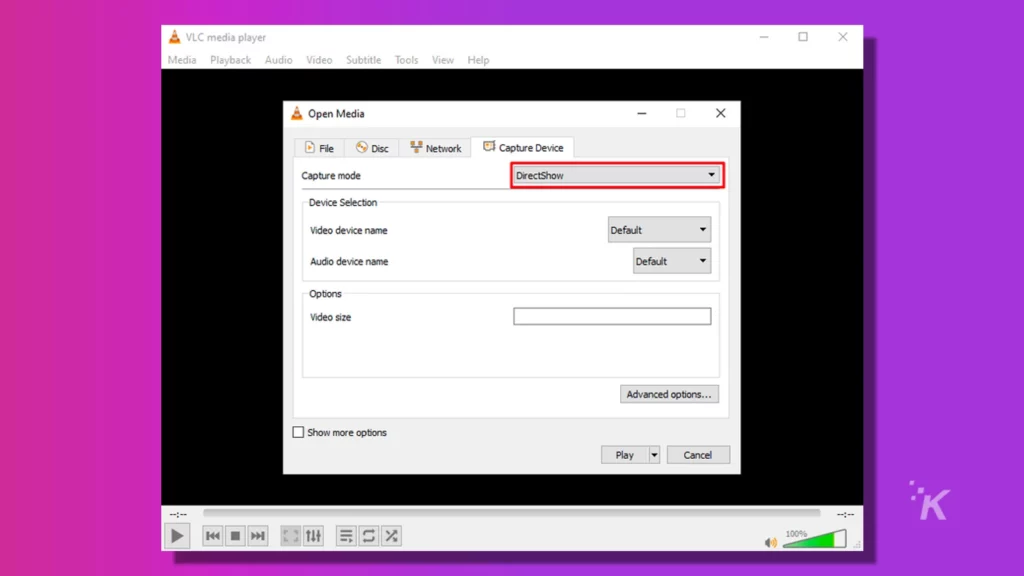Screen dimensions: 1024x576
Task: Switch to the Network tab
Action: [x=436, y=148]
